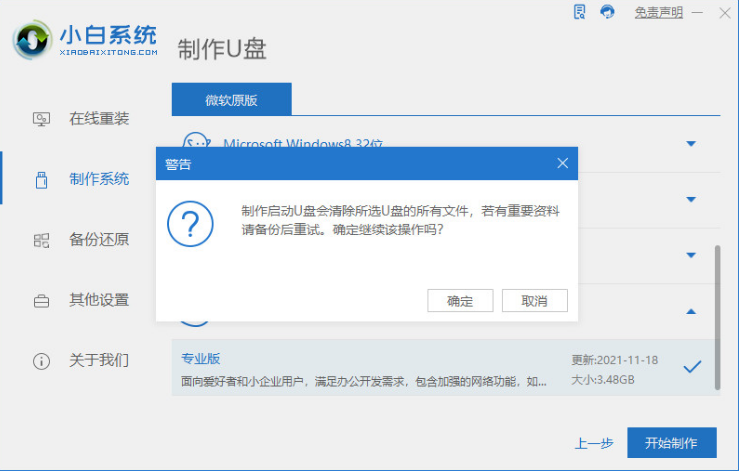The height and width of the screenshot is (472, 740).
Task: Close the 警告 dialog with X
Action: tap(563, 163)
